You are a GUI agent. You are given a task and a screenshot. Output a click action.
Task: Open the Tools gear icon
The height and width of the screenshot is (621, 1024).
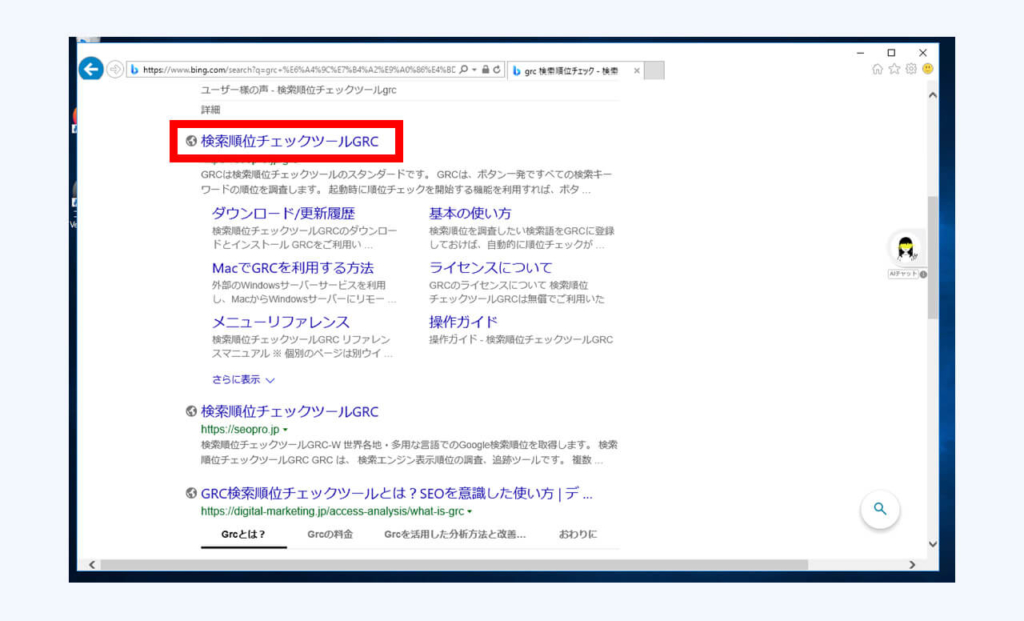pyautogui.click(x=911, y=69)
